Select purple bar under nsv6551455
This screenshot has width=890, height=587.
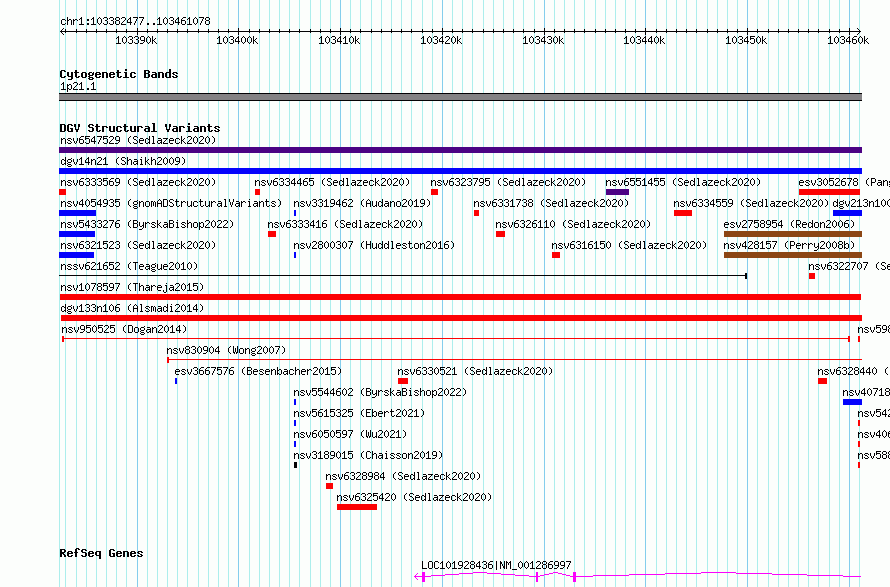[618, 192]
